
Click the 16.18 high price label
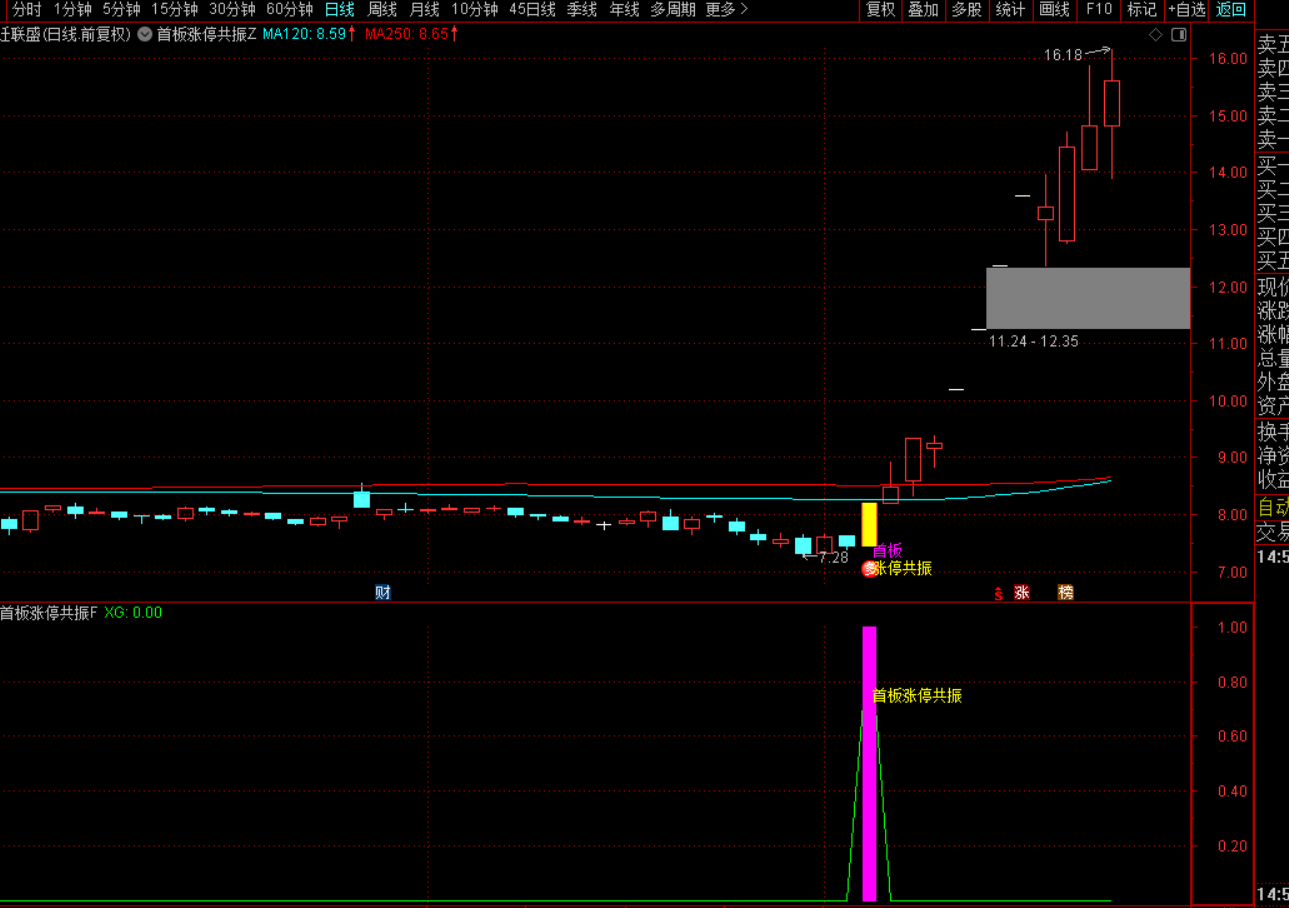click(1063, 55)
